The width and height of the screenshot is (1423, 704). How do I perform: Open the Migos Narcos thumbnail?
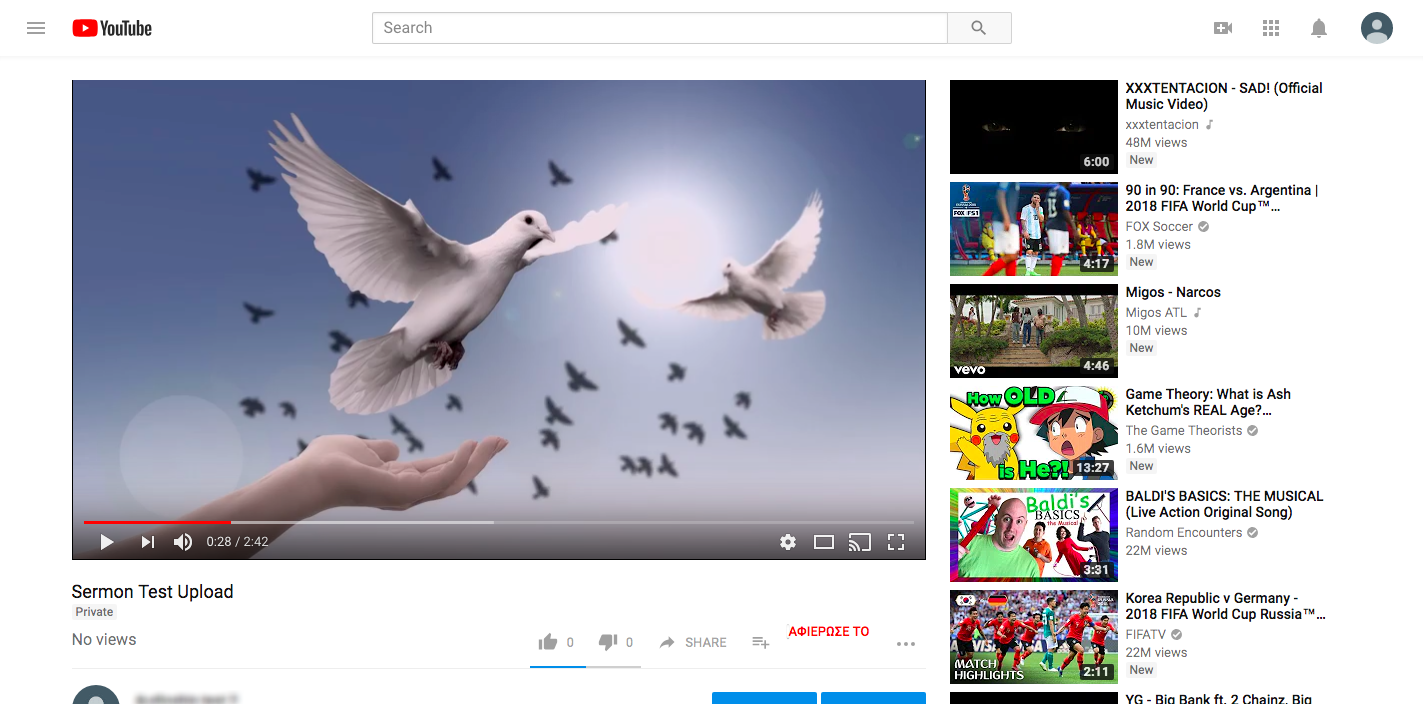coord(1034,331)
